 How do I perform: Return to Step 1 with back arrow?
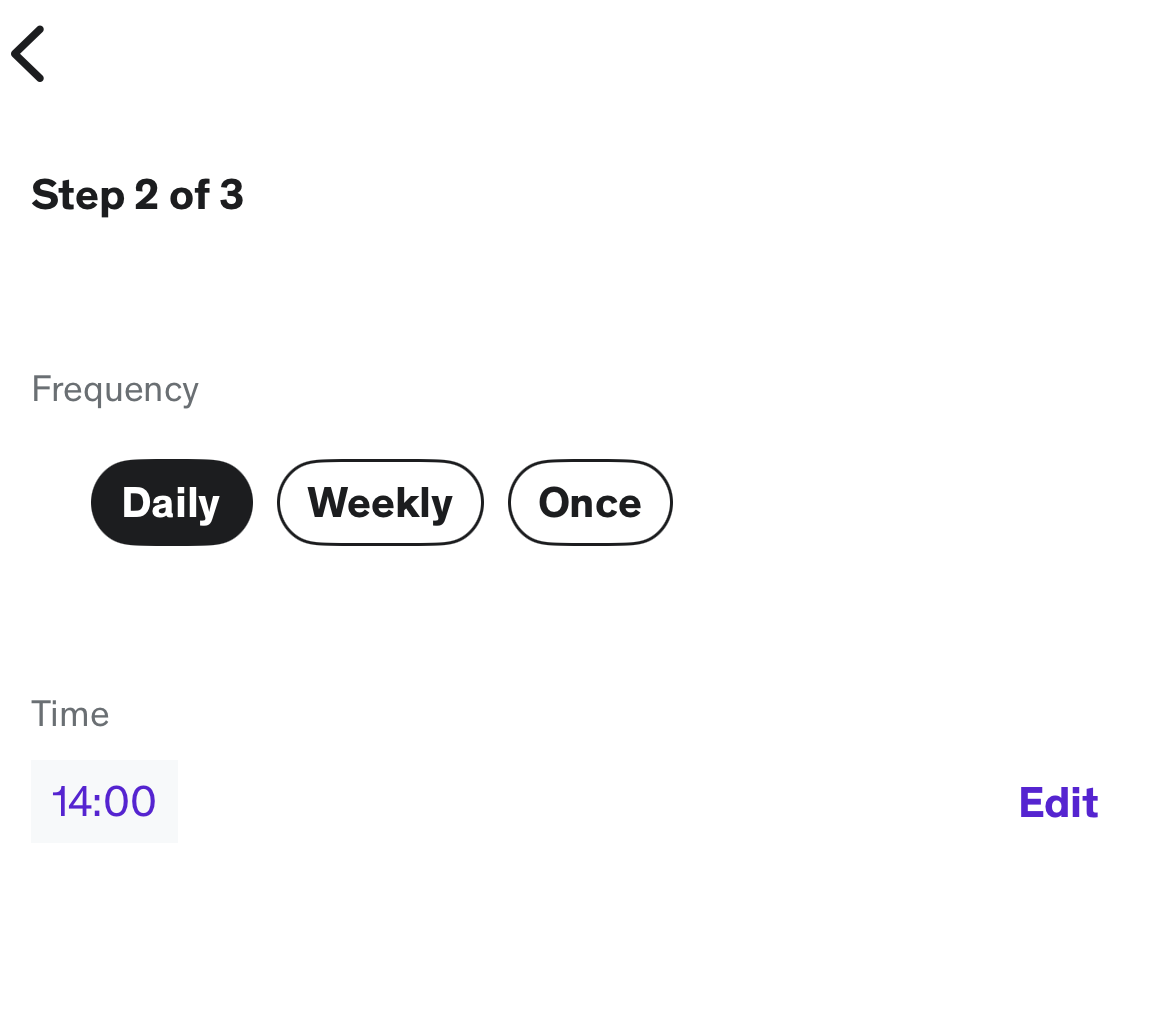pos(28,52)
